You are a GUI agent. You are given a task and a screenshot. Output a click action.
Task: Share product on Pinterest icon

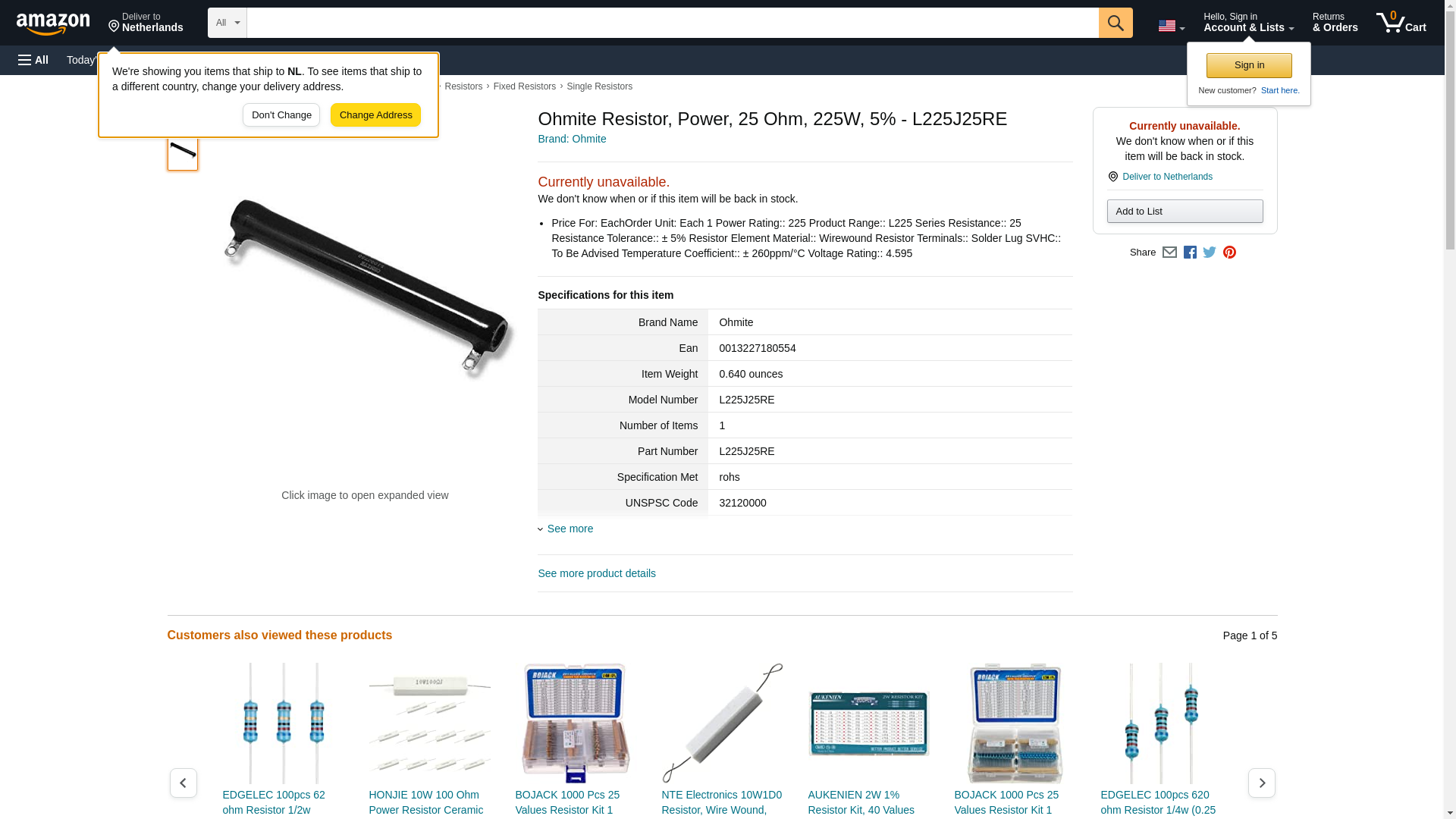(1229, 253)
